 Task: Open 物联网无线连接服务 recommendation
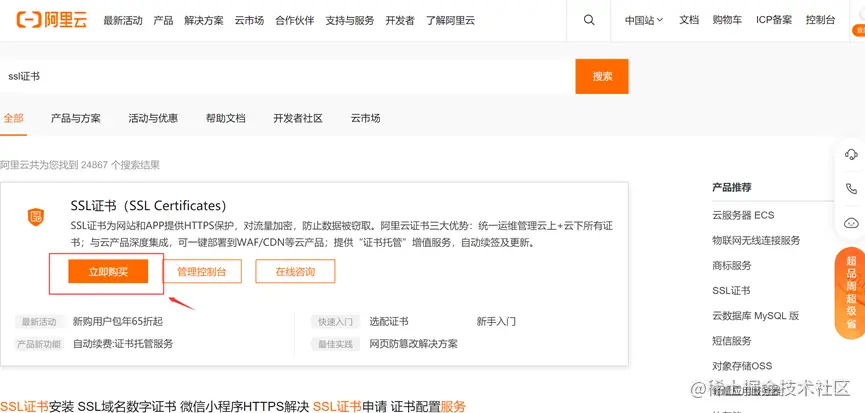[756, 240]
